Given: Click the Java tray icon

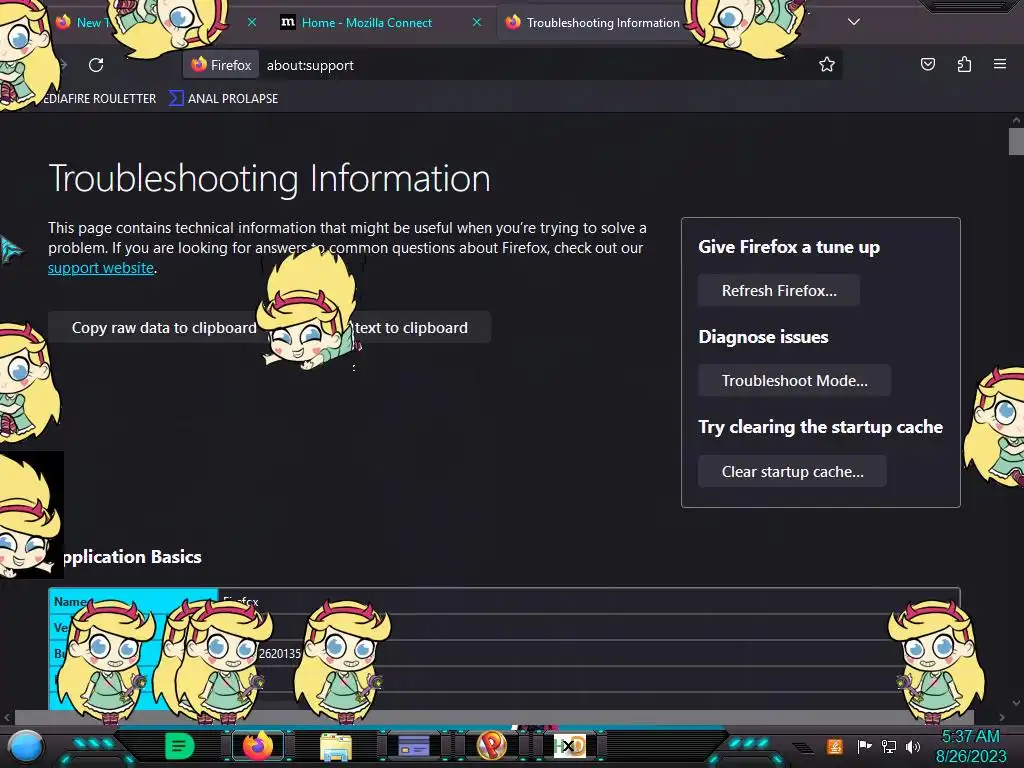Looking at the screenshot, I should click(x=834, y=746).
